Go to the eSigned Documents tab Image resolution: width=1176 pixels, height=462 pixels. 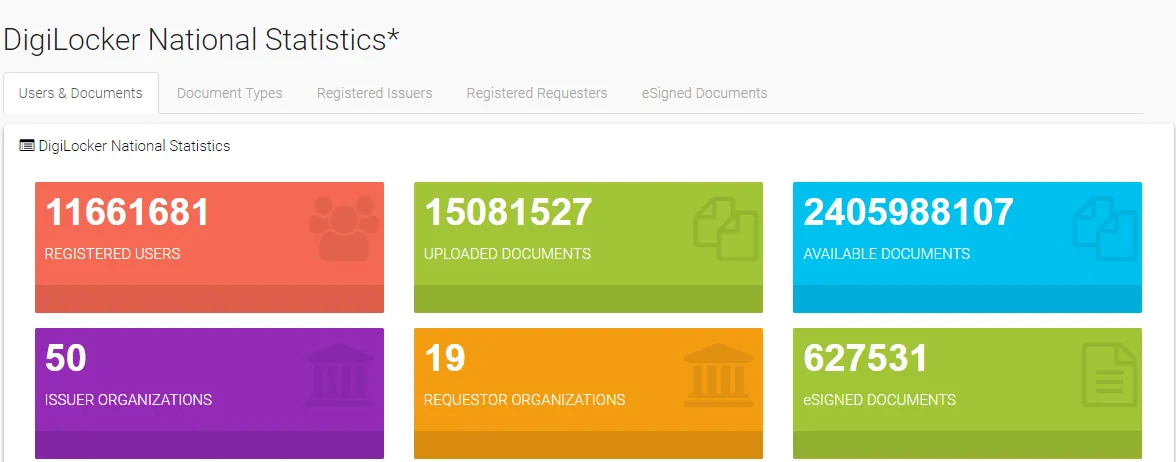(x=704, y=93)
